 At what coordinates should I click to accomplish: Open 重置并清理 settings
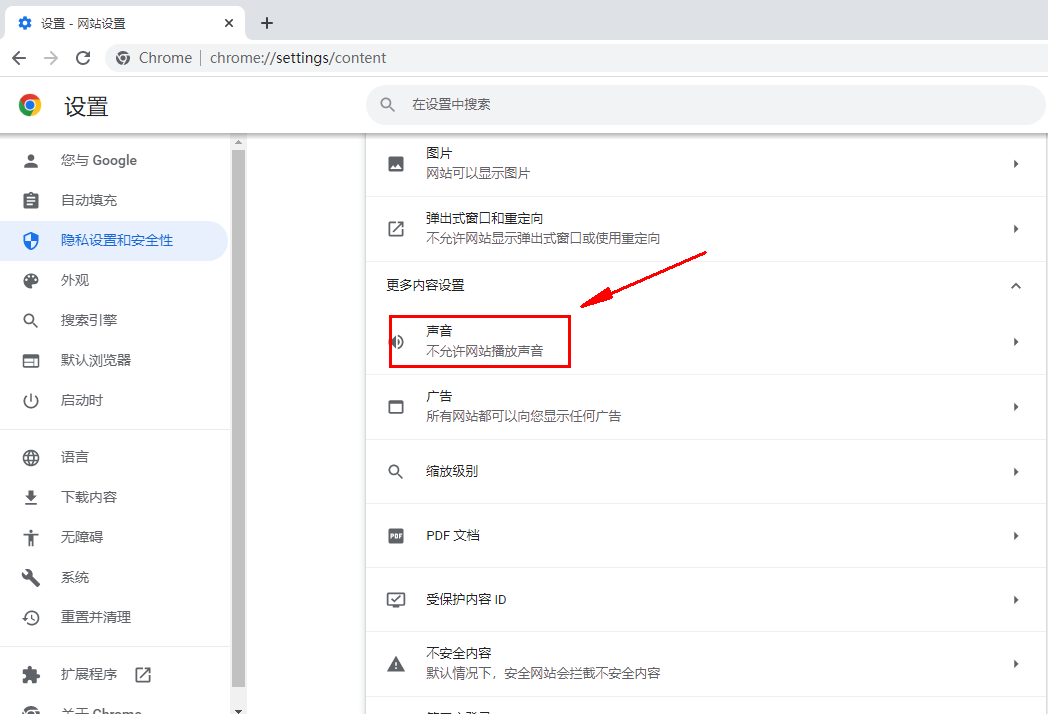pyautogui.click(x=114, y=618)
